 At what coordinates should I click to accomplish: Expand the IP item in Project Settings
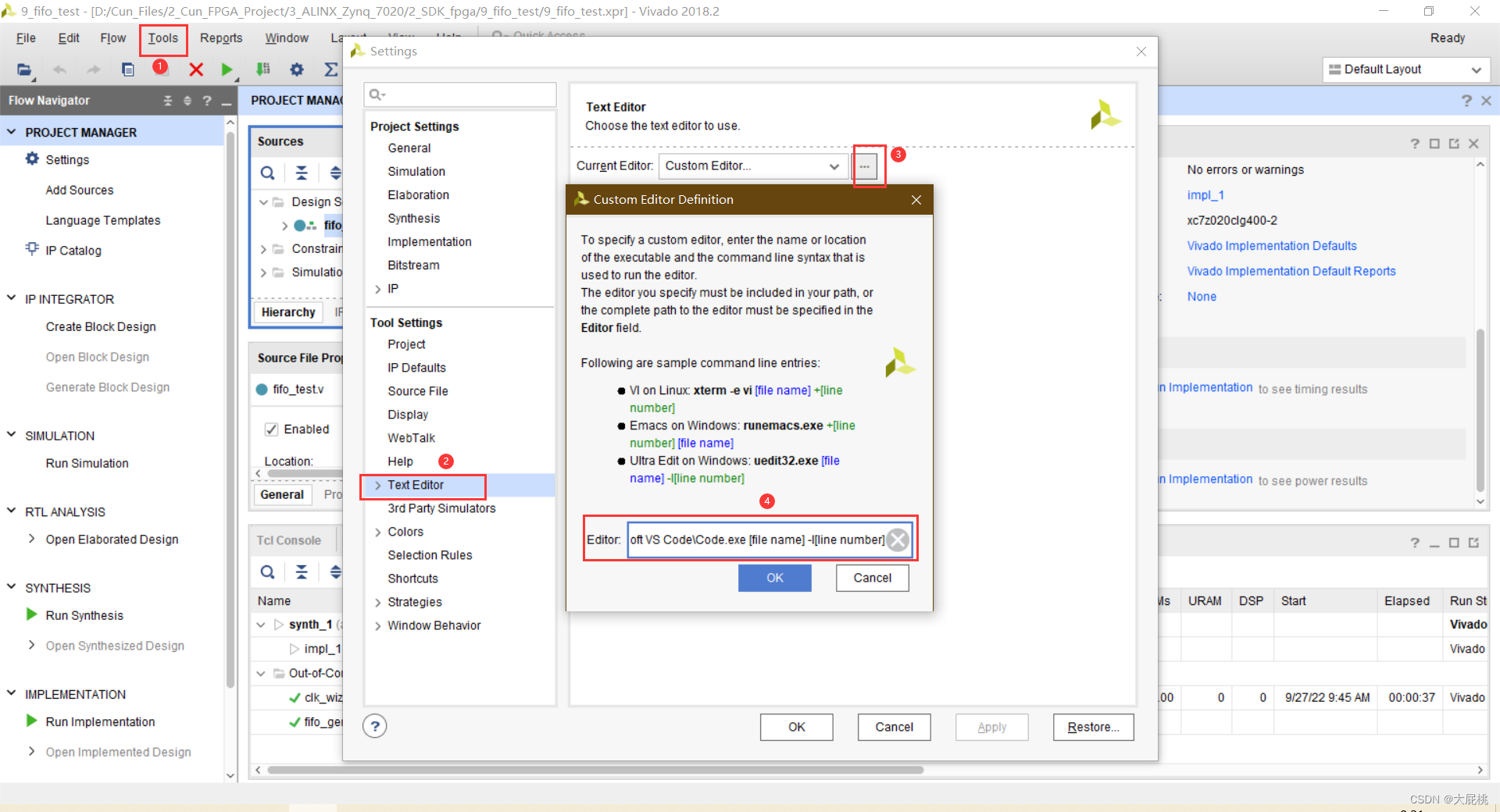pos(378,289)
